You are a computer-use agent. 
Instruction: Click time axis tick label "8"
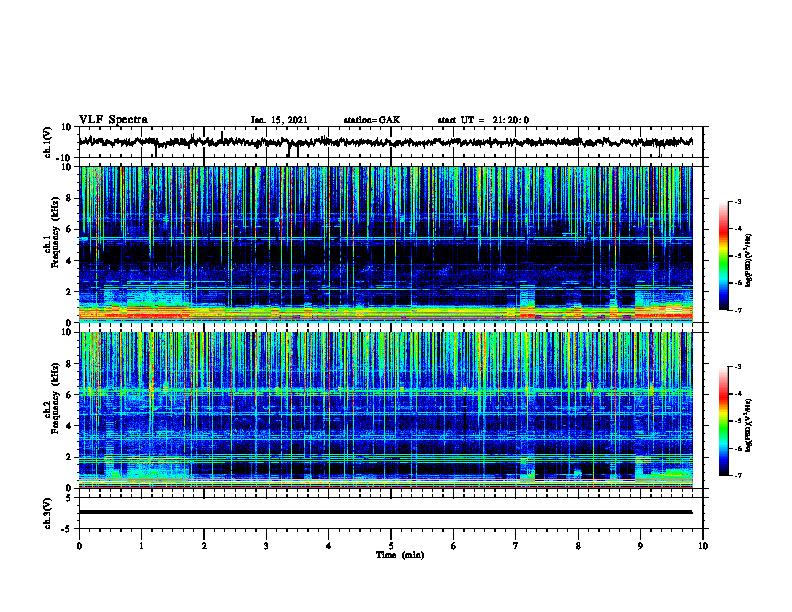pyautogui.click(x=578, y=546)
